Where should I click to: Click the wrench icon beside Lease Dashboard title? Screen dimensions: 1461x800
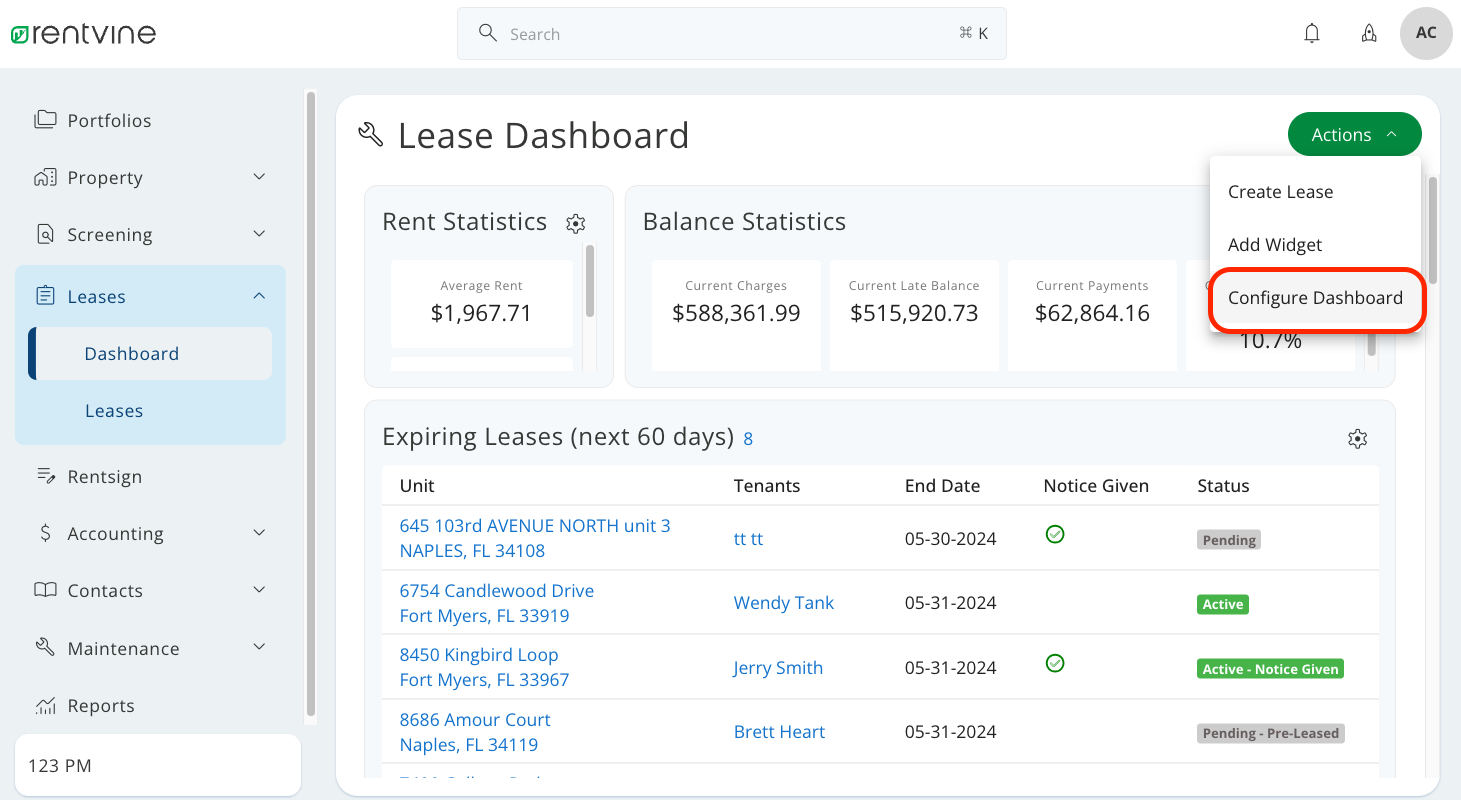pos(370,133)
